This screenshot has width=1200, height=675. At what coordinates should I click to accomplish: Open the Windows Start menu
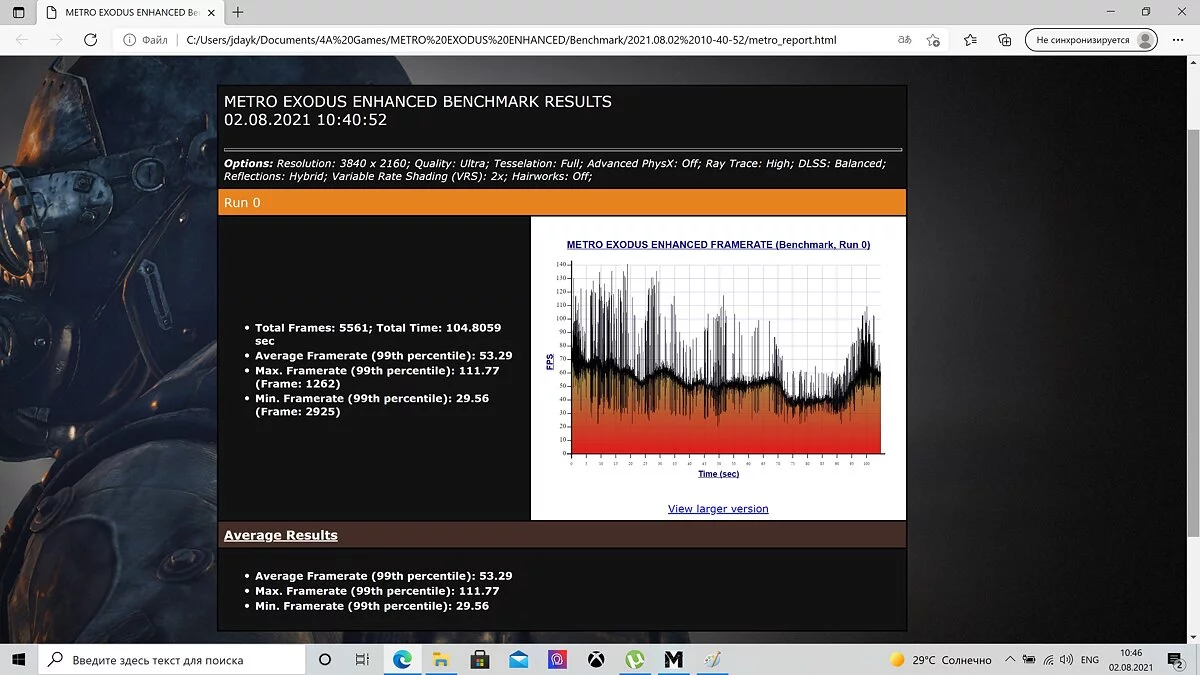coord(19,660)
